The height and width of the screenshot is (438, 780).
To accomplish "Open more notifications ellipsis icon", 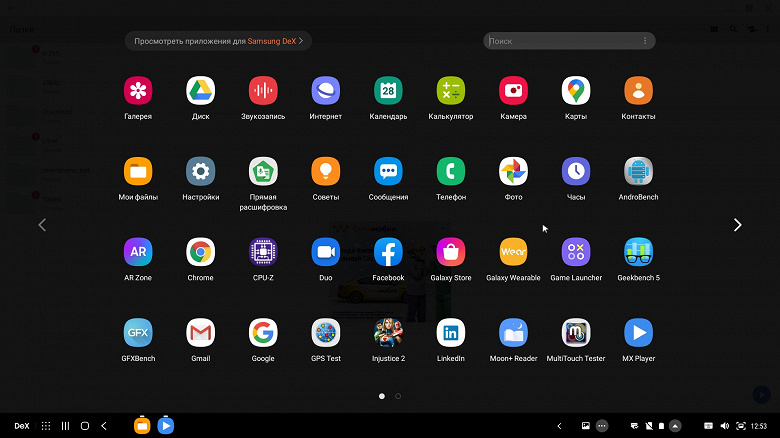I will pos(602,426).
